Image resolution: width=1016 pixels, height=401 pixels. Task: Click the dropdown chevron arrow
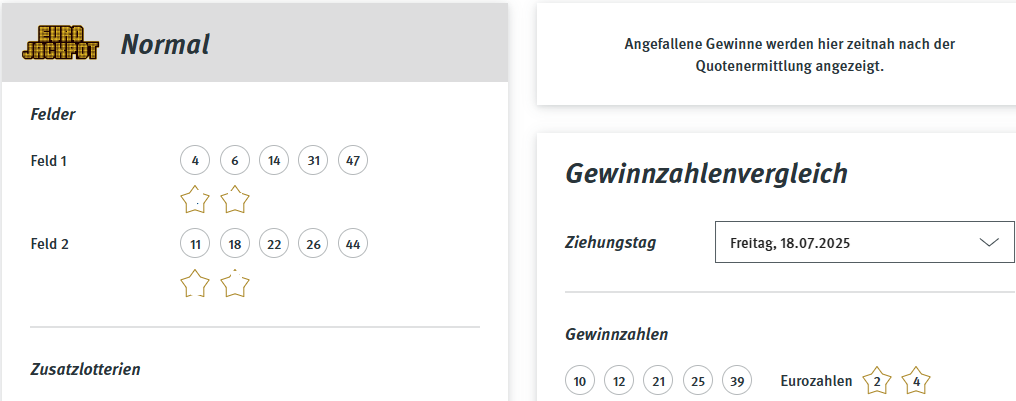(x=989, y=242)
